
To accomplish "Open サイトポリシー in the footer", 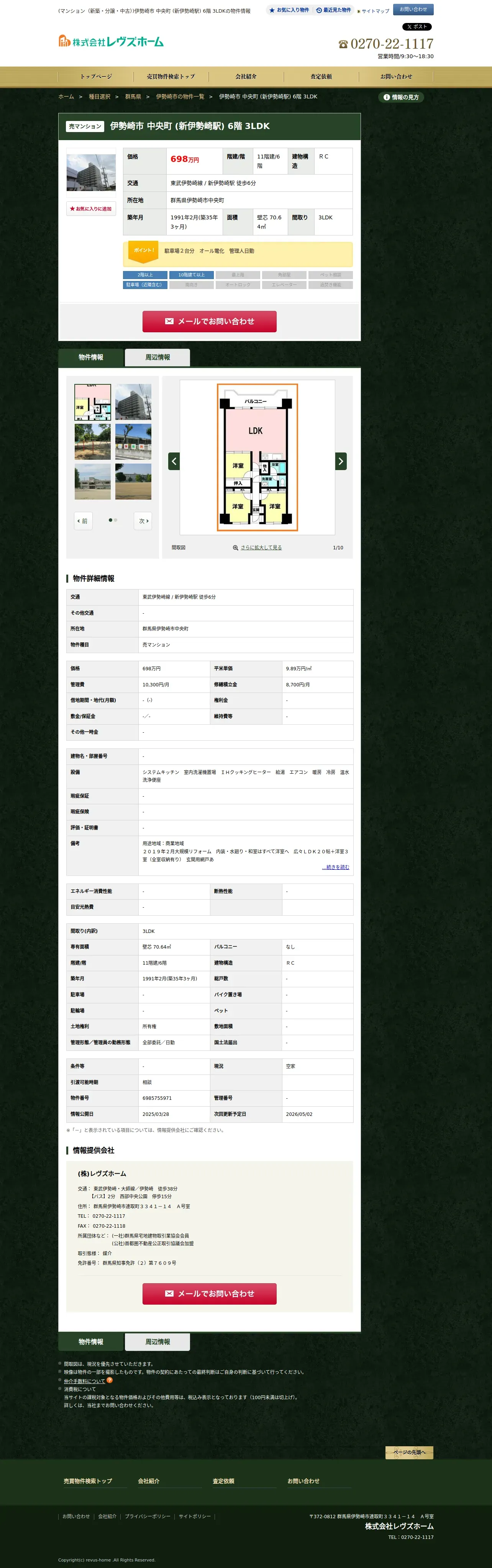I will point(195,1516).
